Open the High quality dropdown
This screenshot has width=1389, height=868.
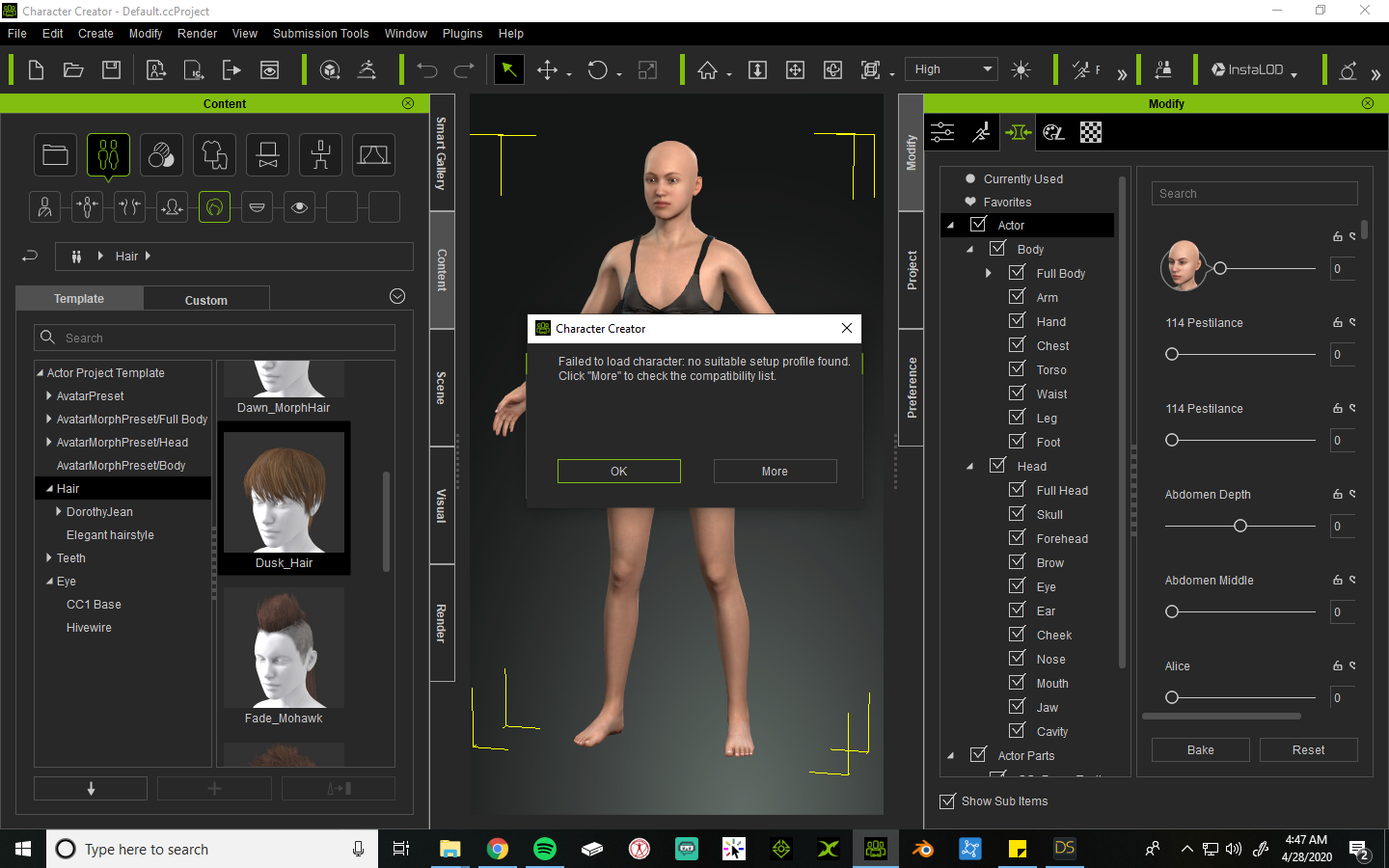coord(951,69)
